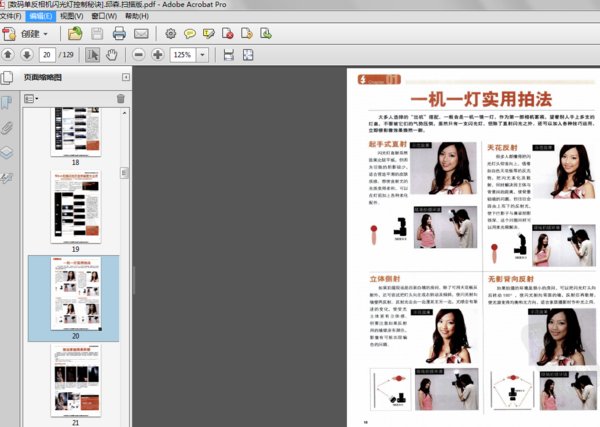Viewport: 600px width, 427px height.
Task: Click the Open file folder icon
Action: point(76,33)
